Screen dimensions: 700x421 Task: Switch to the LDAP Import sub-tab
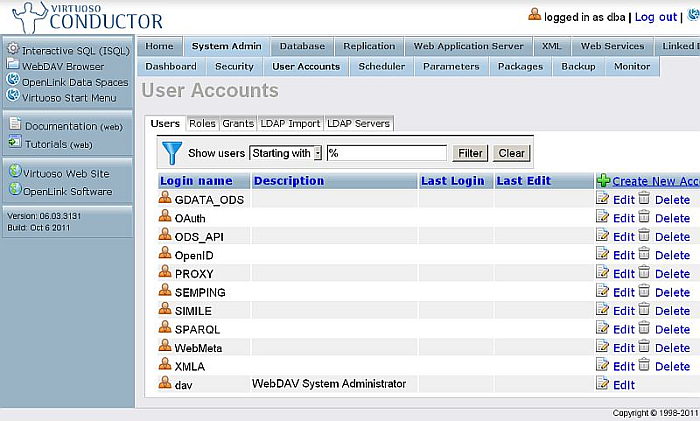coord(290,124)
